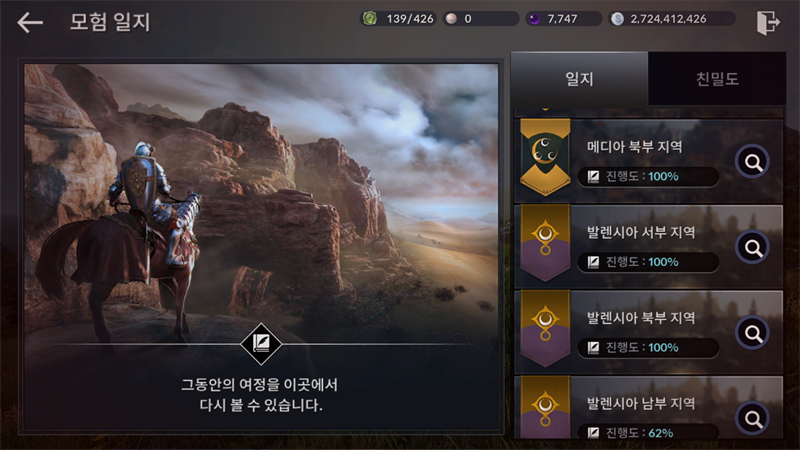Click 발렌시아 북부 progress bar at 100%

[648, 347]
